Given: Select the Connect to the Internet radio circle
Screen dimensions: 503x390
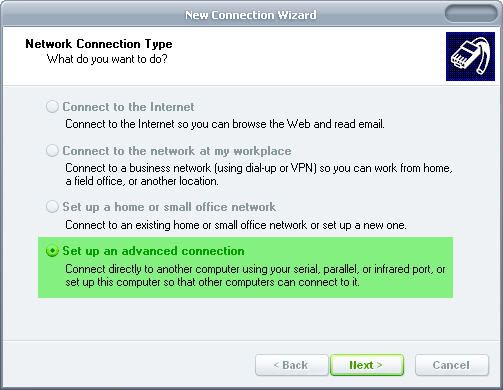Looking at the screenshot, I should [52, 107].
